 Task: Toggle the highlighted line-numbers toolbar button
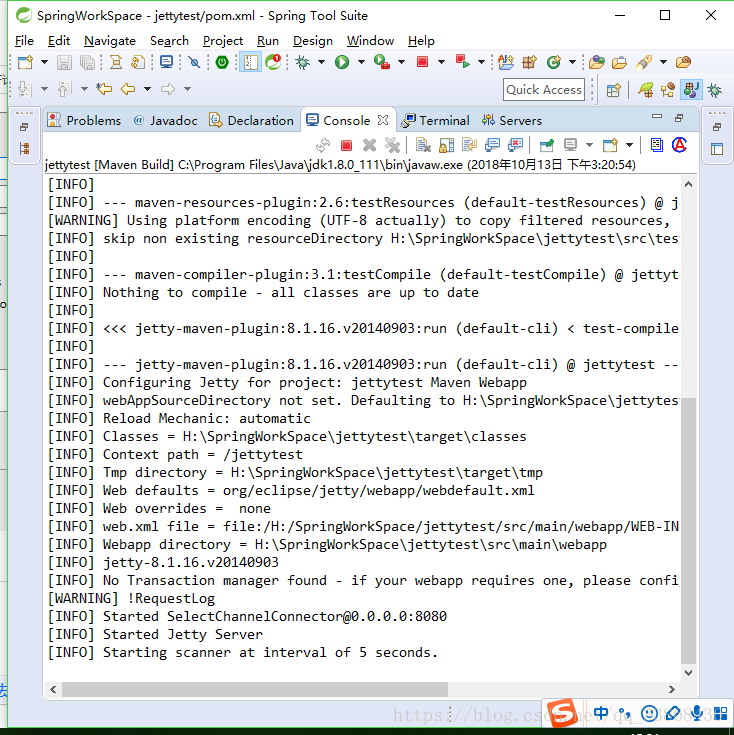pyautogui.click(x=250, y=62)
